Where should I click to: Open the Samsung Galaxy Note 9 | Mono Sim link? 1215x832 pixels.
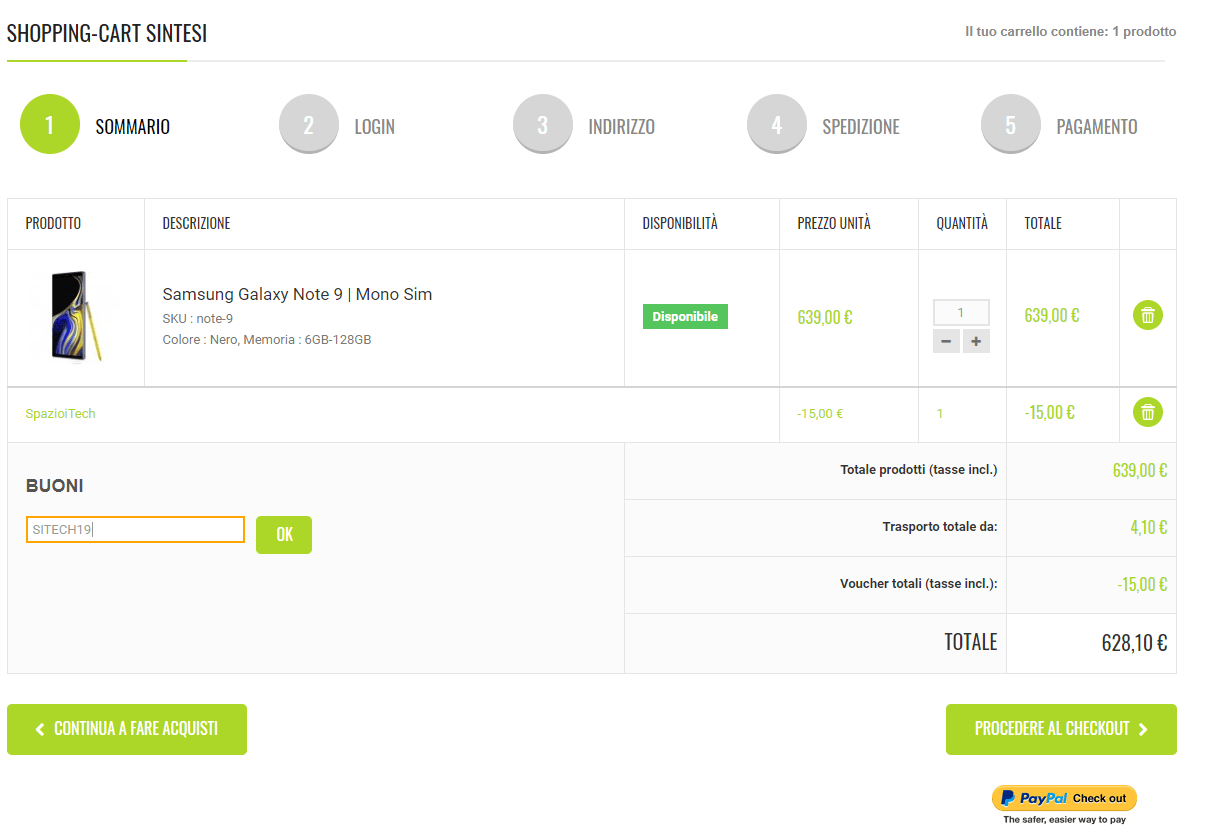(x=297, y=294)
